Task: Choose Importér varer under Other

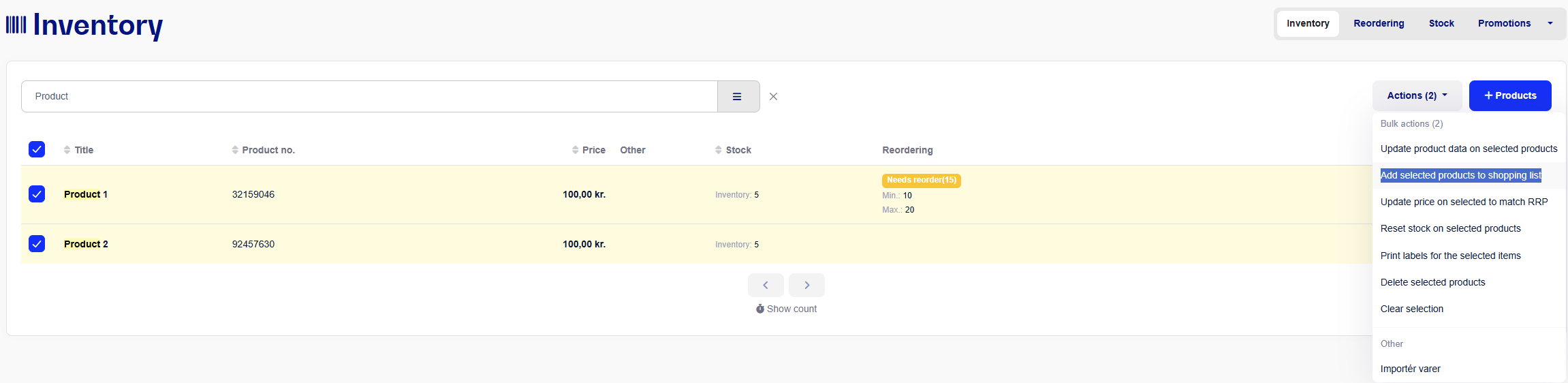Action: tap(1469, 369)
